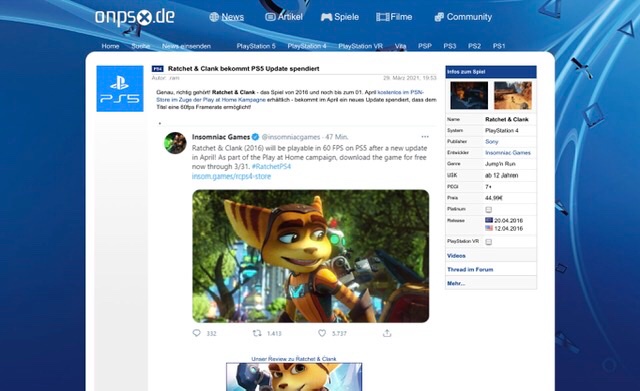
Task: Toggle the Platinum checkbox
Action: pos(489,209)
